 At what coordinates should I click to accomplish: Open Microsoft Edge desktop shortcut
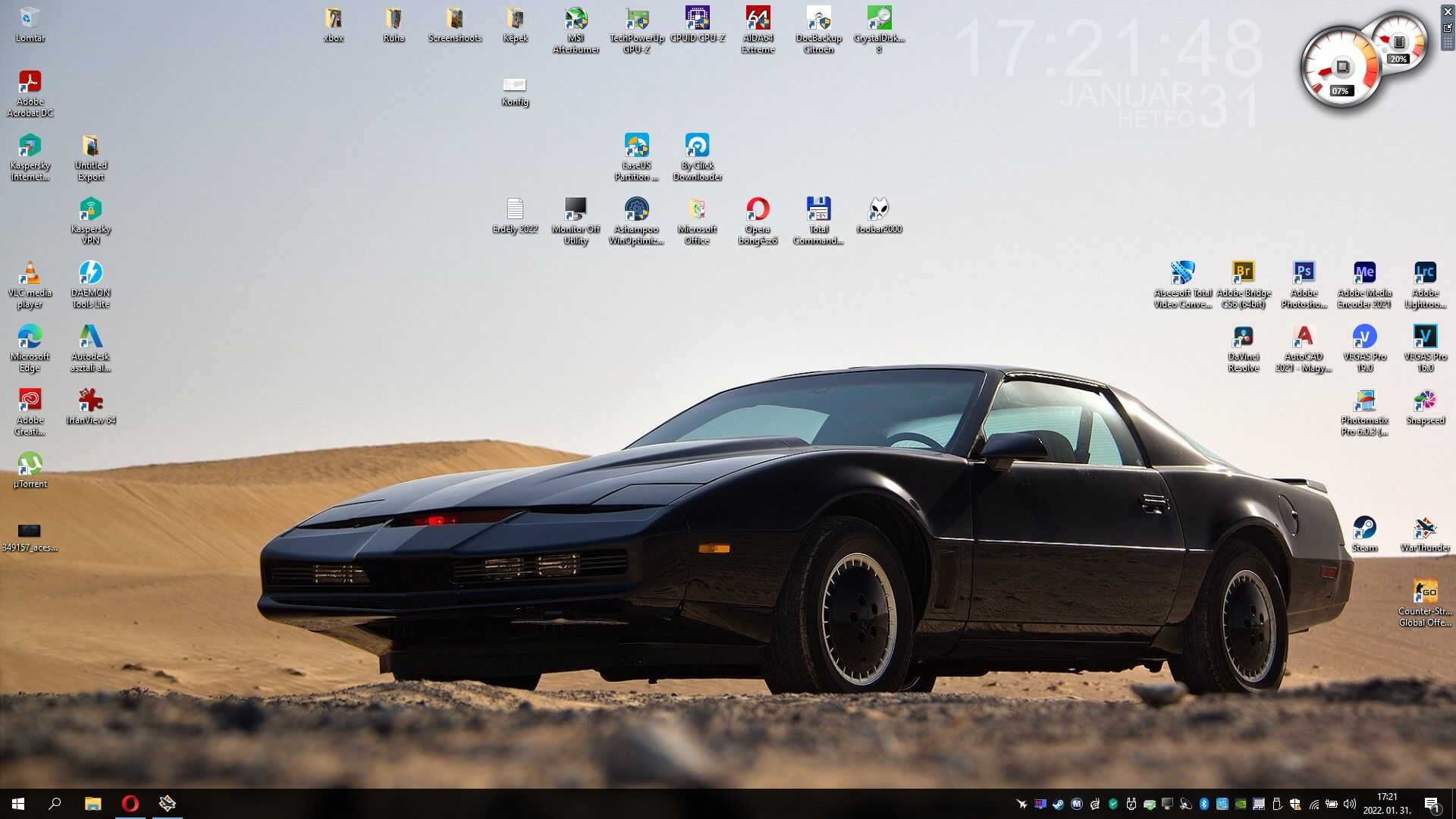[x=30, y=349]
